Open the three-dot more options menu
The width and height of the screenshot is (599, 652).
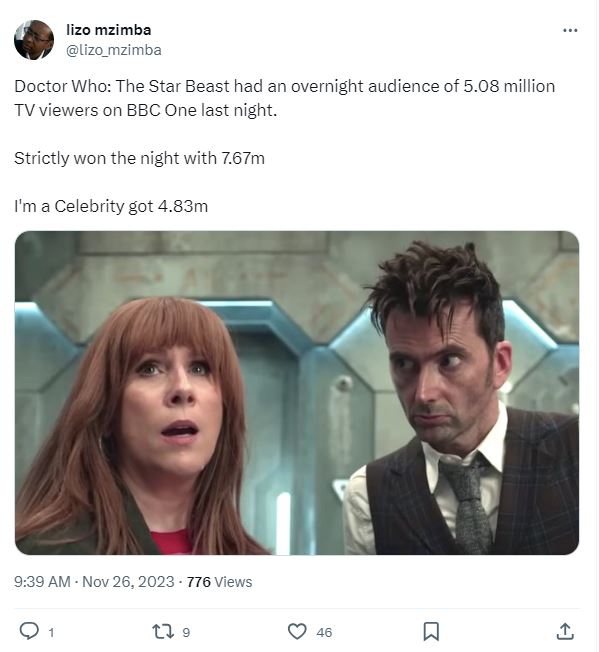[x=570, y=30]
